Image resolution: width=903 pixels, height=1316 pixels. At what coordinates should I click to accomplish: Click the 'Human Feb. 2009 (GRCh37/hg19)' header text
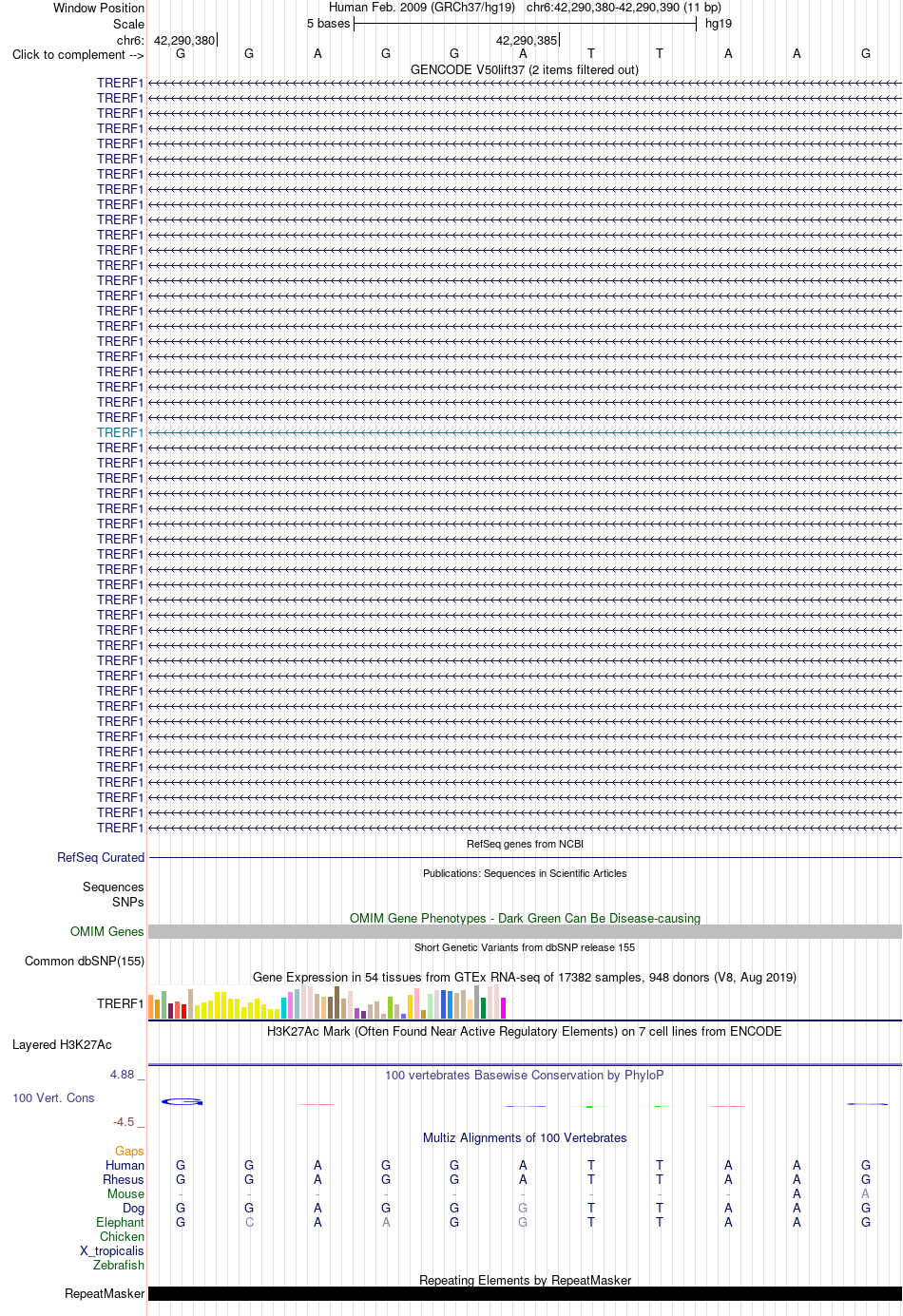point(422,7)
